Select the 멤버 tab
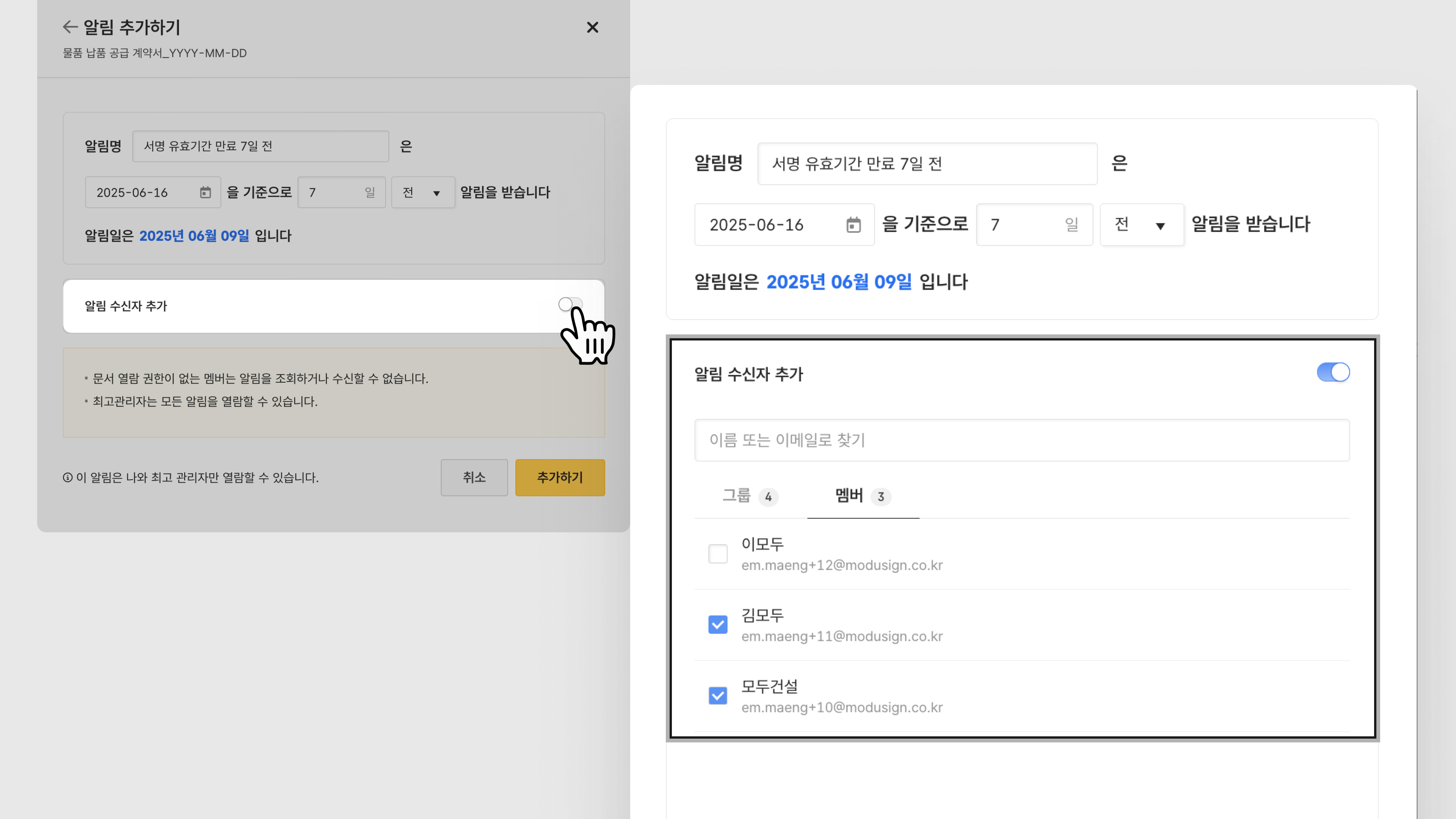The image size is (1456, 819). point(863,496)
